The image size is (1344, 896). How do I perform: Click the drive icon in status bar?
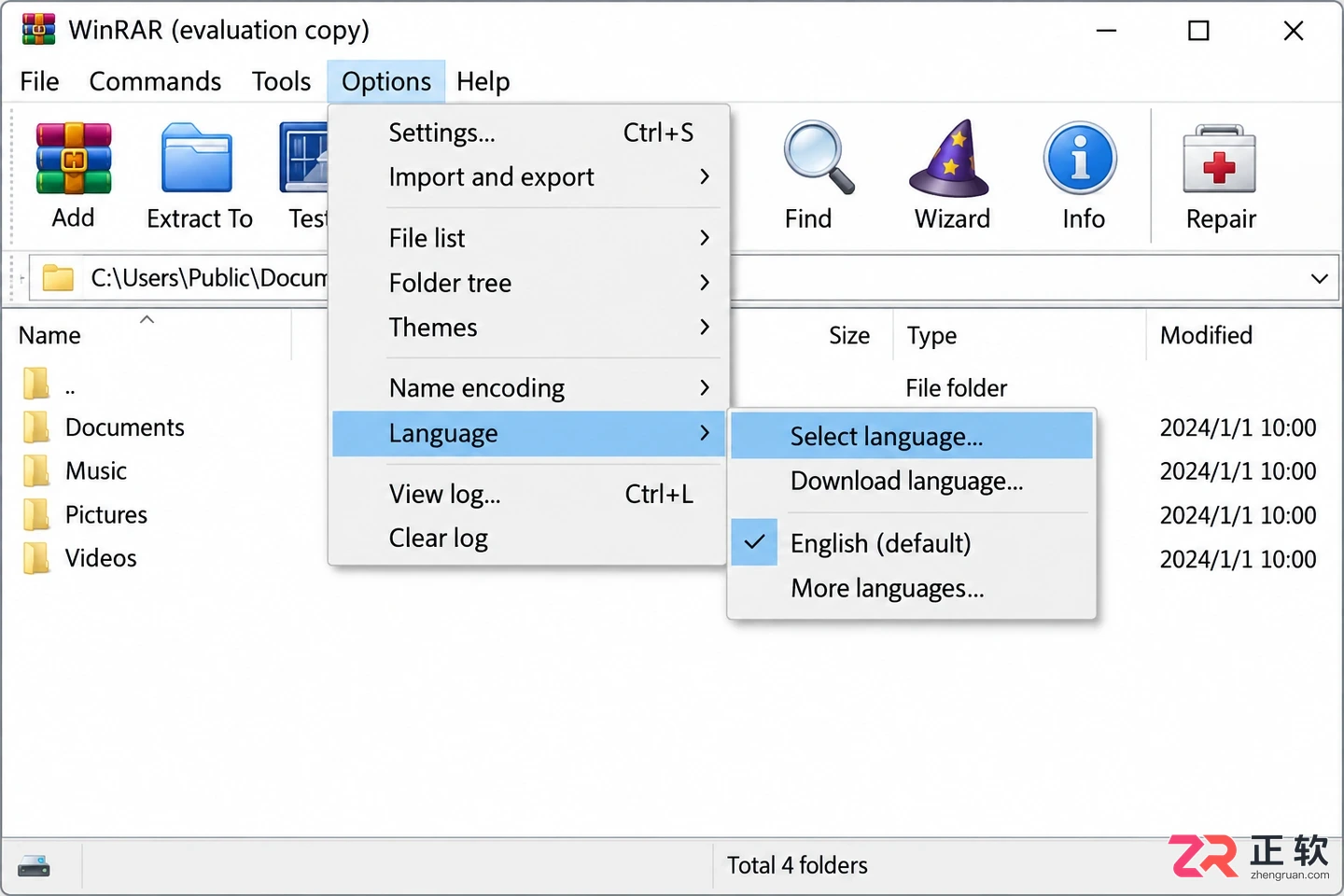tap(34, 866)
